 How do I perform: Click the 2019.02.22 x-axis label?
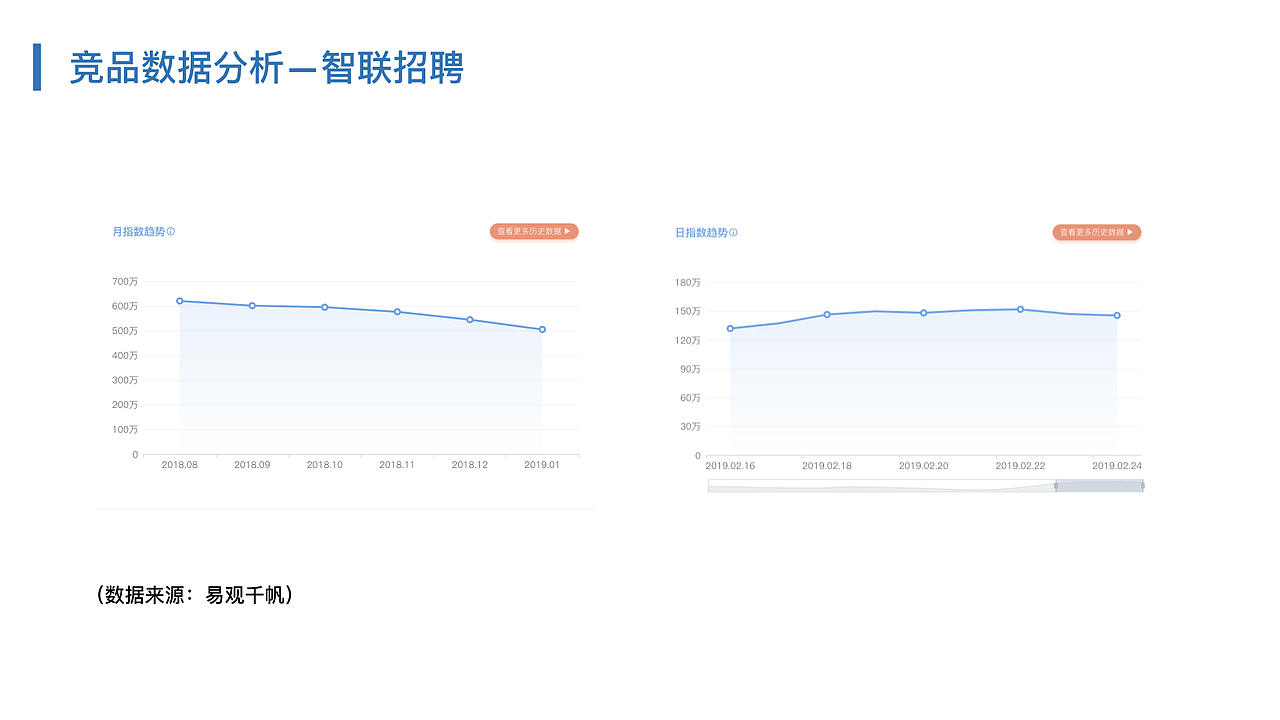point(1020,466)
